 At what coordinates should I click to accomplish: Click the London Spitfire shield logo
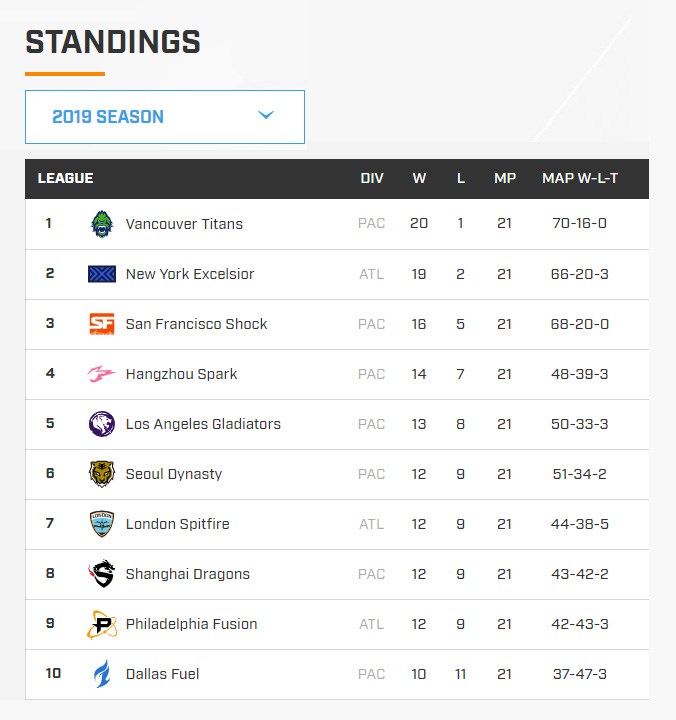pyautogui.click(x=101, y=524)
